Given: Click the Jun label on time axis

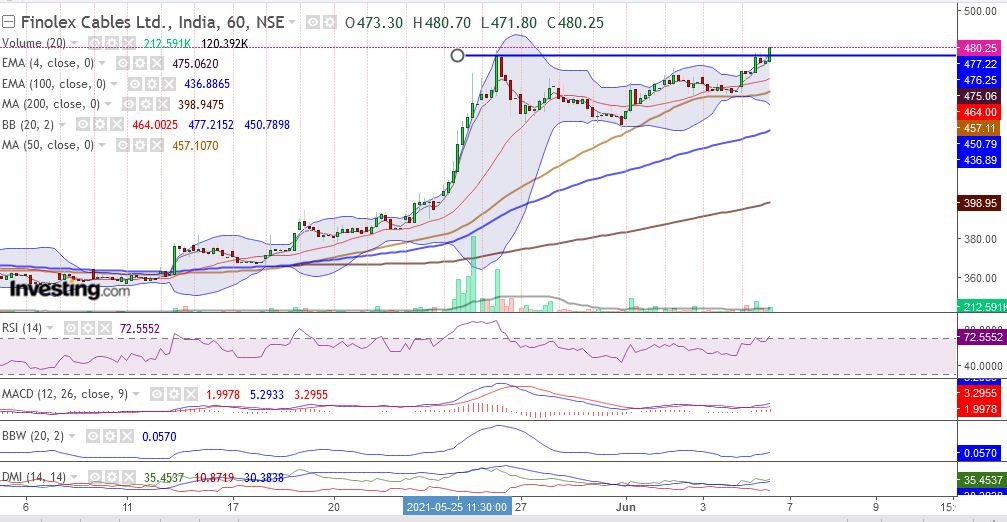Looking at the screenshot, I should tap(625, 507).
